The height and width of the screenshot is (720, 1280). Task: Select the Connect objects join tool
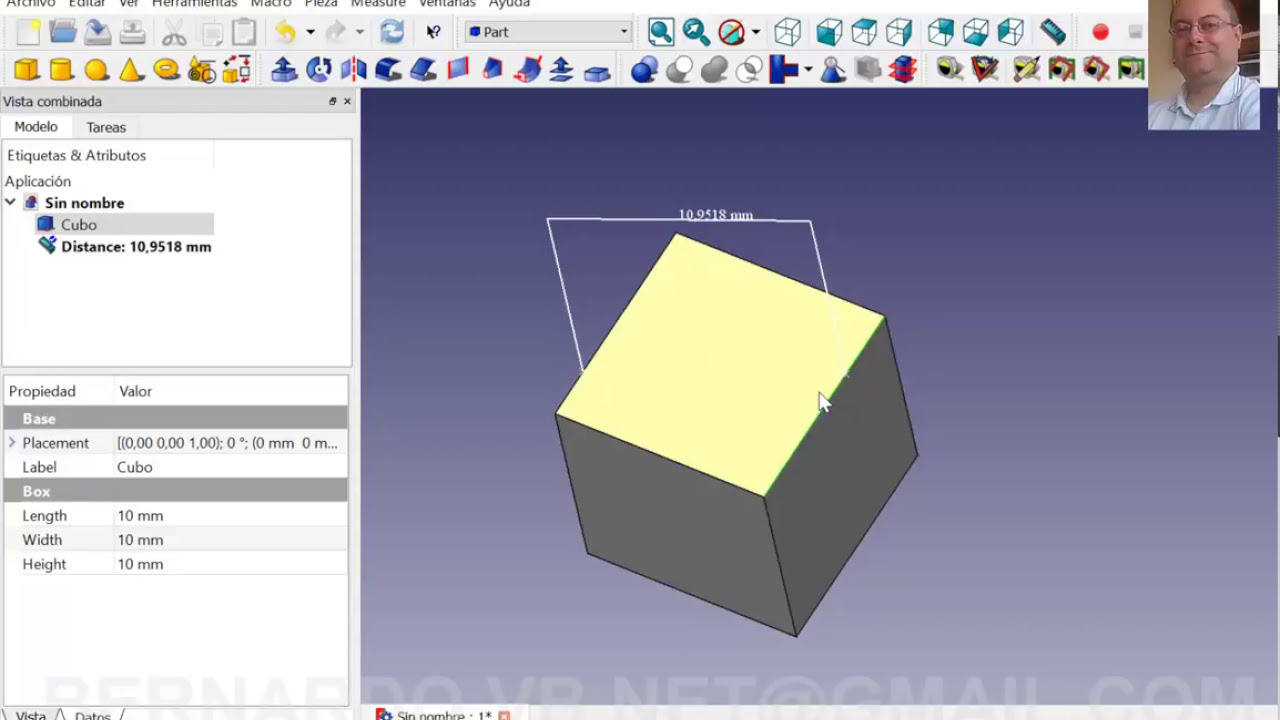point(784,69)
